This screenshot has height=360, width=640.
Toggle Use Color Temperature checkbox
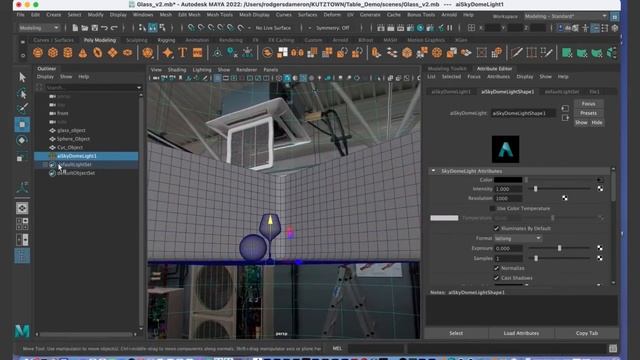point(493,209)
